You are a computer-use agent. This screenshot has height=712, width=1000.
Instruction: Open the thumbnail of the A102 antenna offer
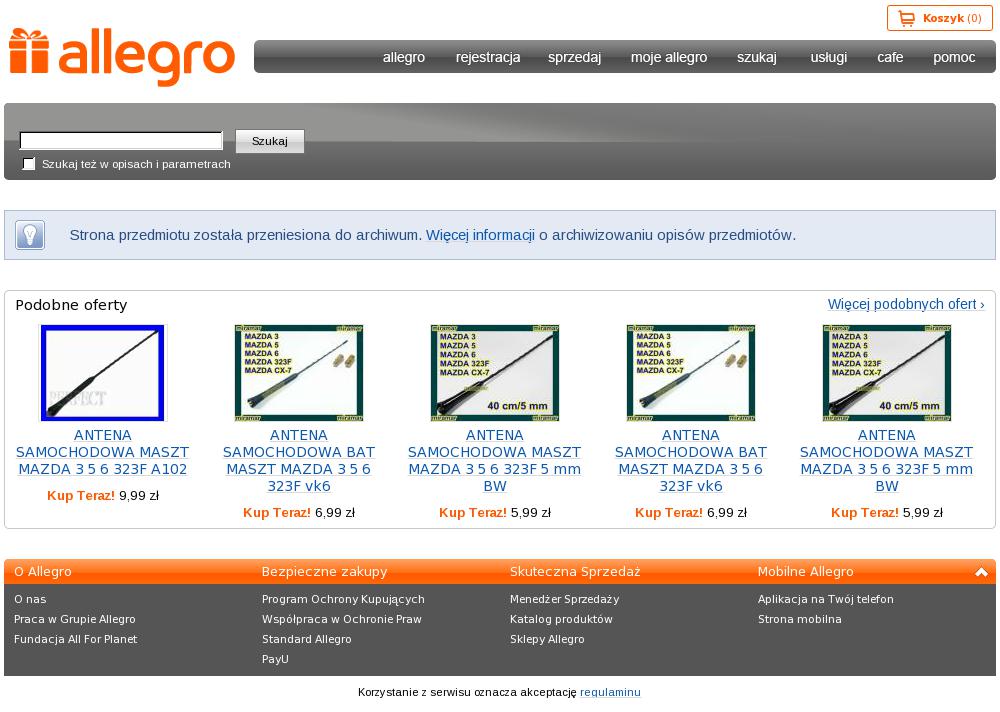tap(103, 373)
